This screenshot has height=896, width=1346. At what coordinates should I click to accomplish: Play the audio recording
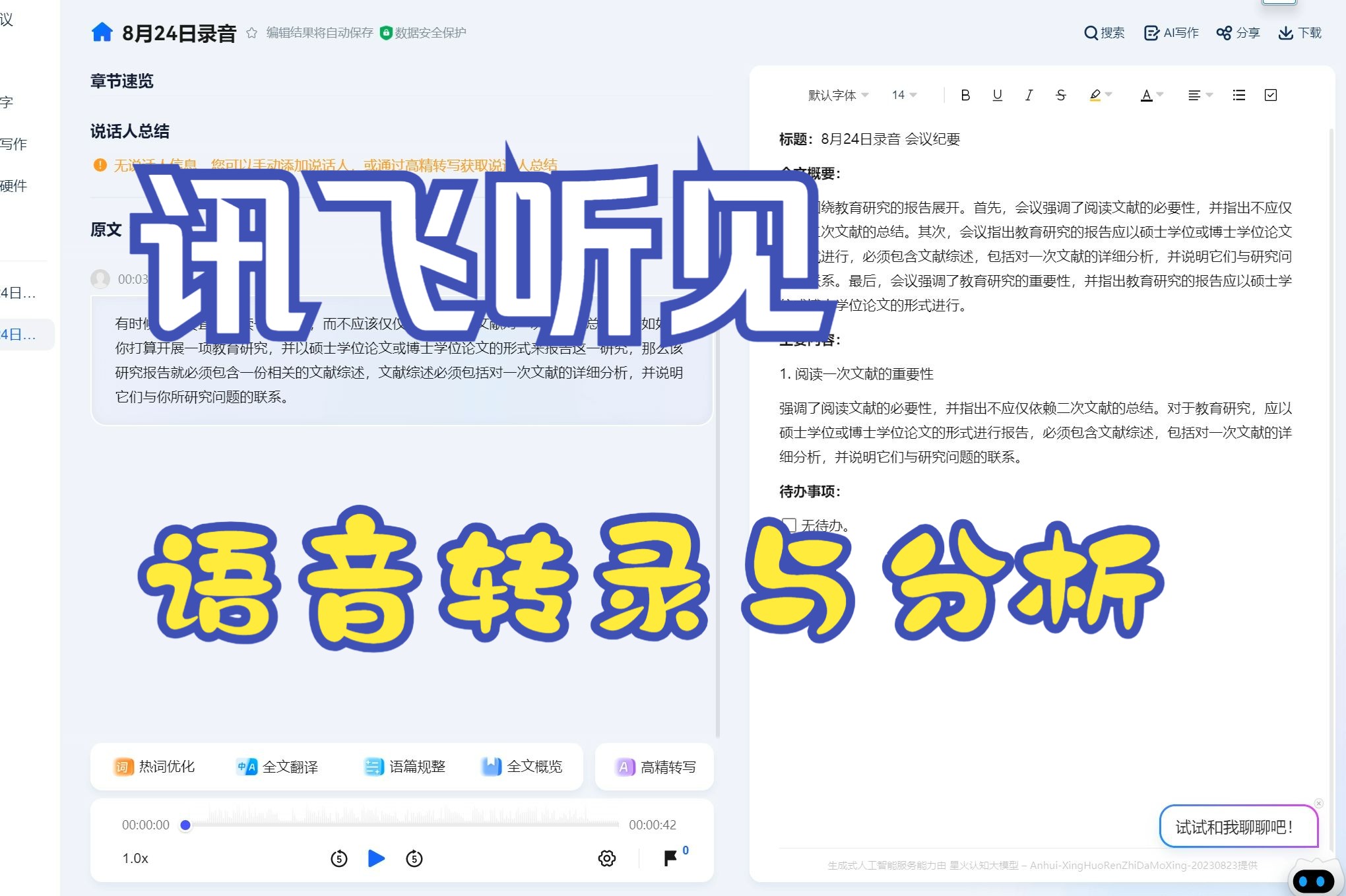376,858
